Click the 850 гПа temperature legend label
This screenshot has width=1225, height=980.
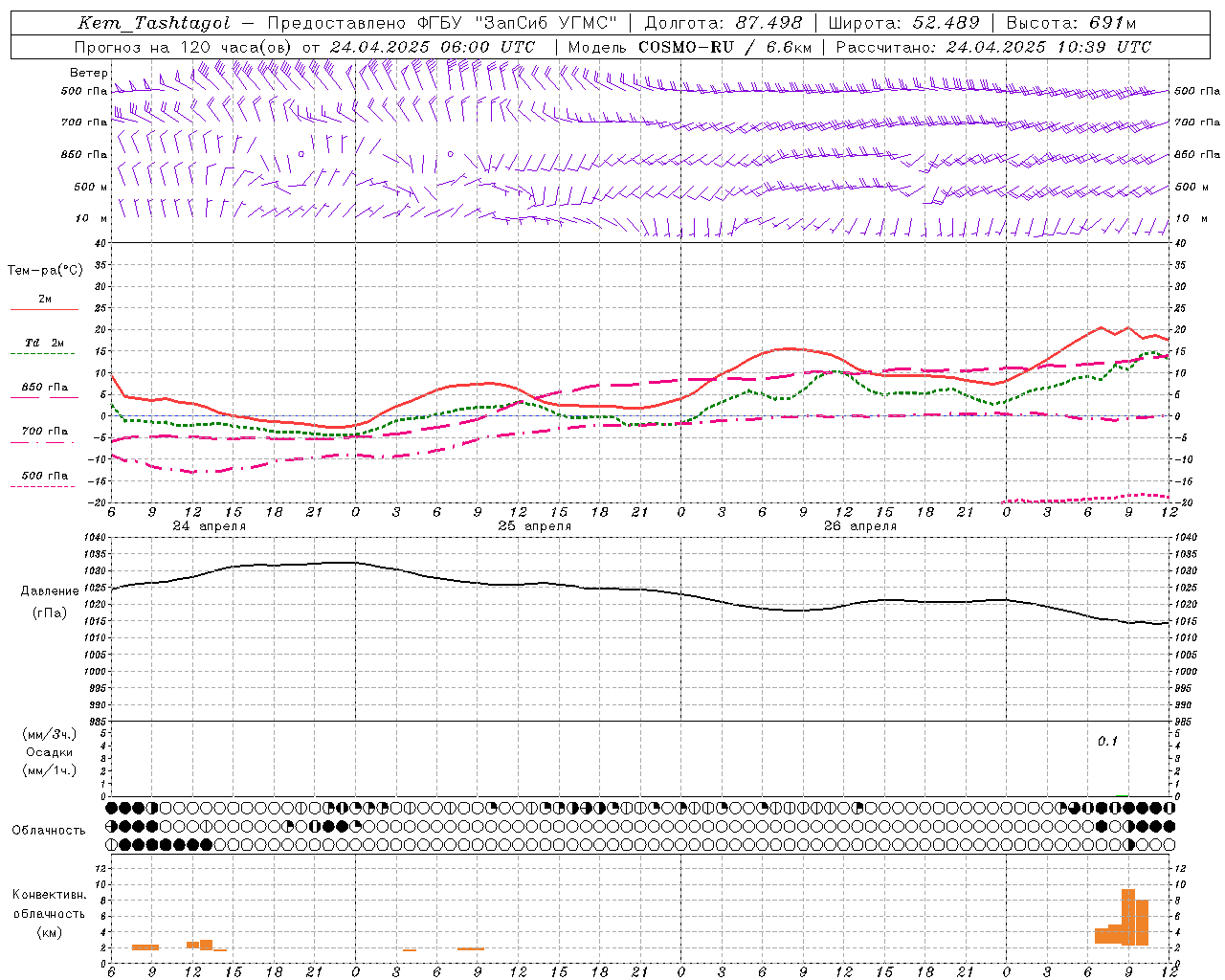(45, 388)
